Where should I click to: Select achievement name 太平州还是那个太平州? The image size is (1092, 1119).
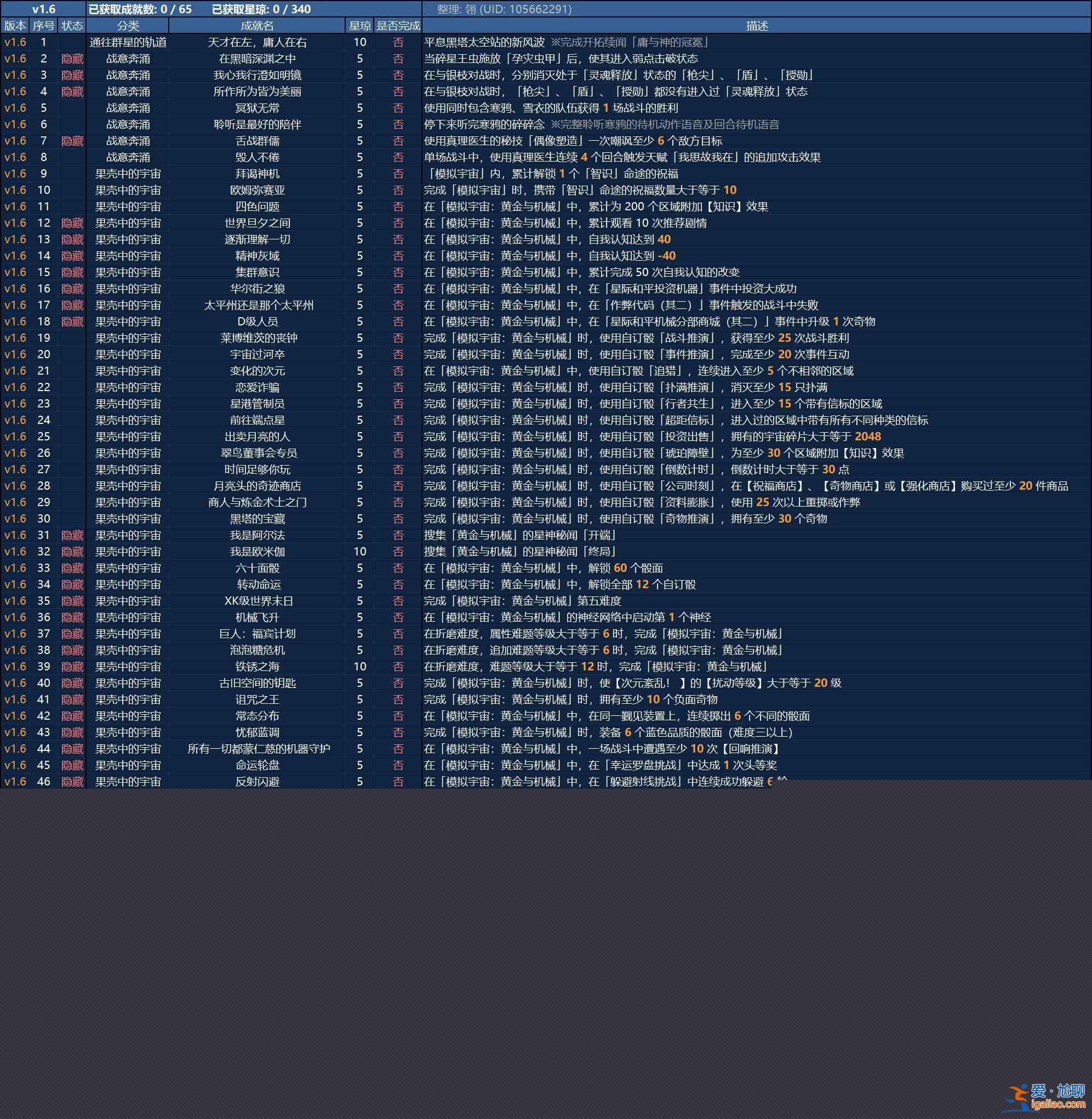coord(259,305)
